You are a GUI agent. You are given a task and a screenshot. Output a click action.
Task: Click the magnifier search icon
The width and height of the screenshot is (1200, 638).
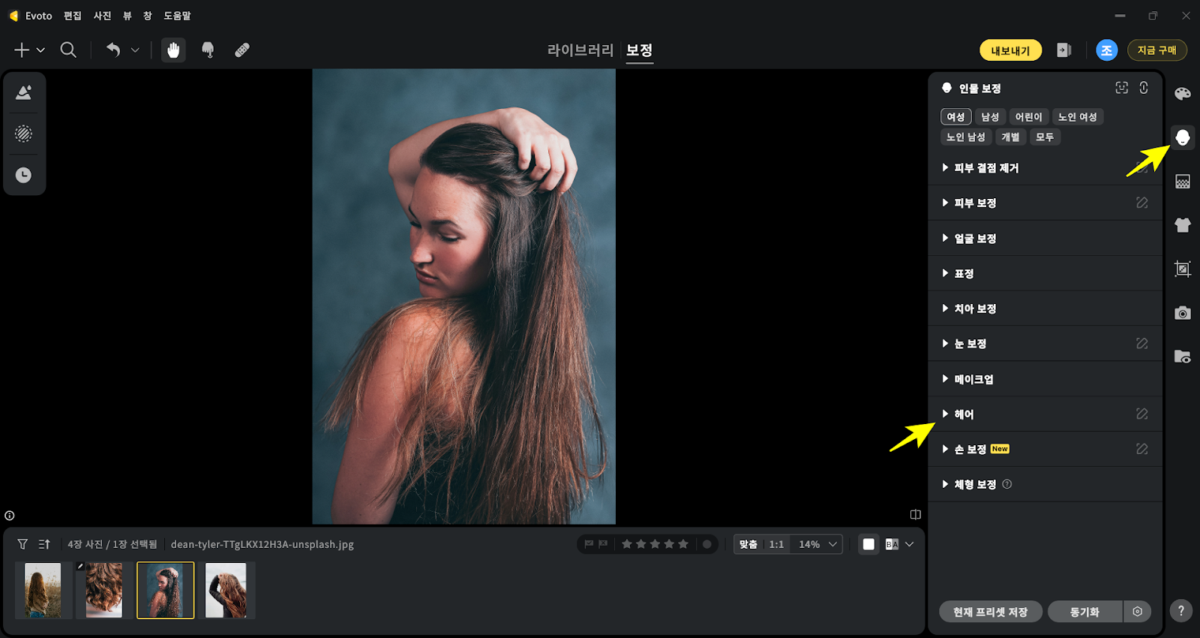point(68,50)
